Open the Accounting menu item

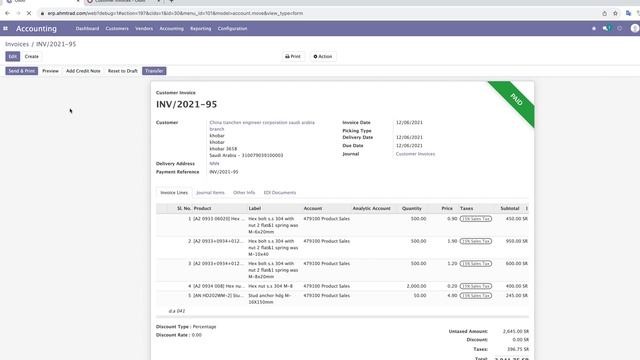(x=171, y=29)
